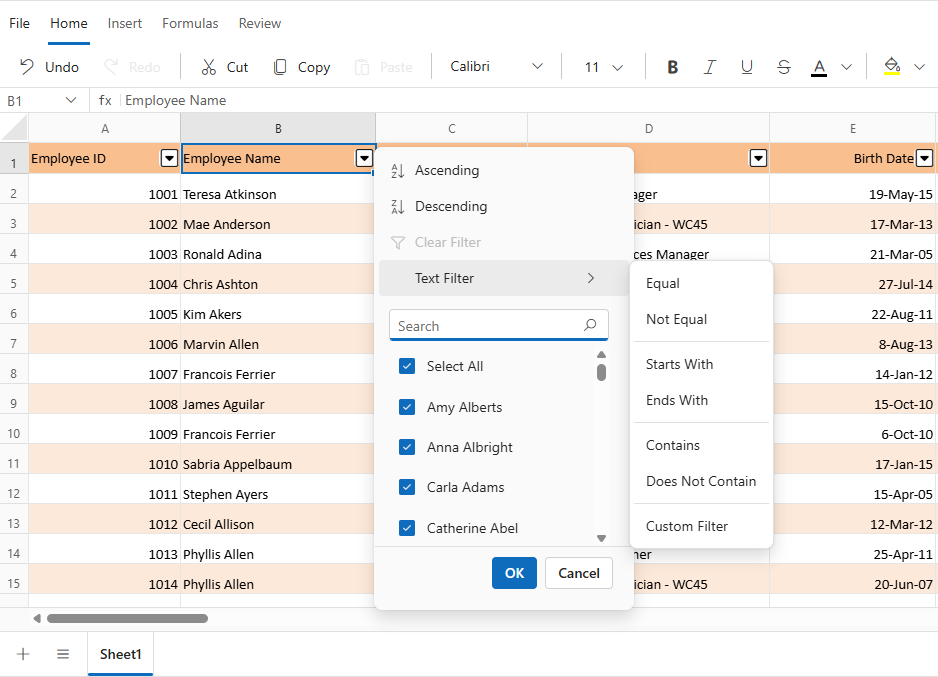Click the fx insert function icon
This screenshot has height=677, width=938.
point(105,100)
